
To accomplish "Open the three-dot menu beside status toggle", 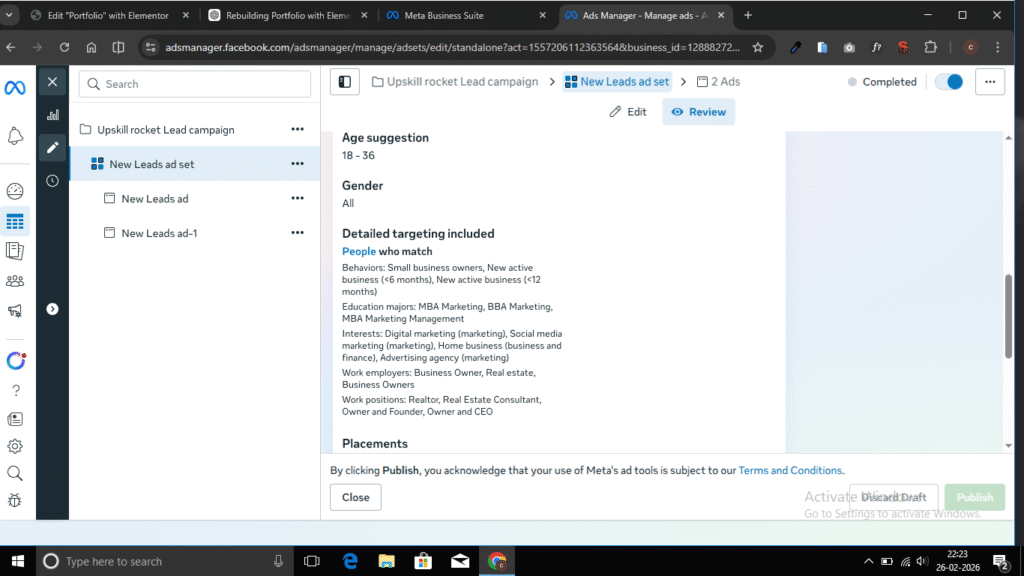I will tap(988, 82).
